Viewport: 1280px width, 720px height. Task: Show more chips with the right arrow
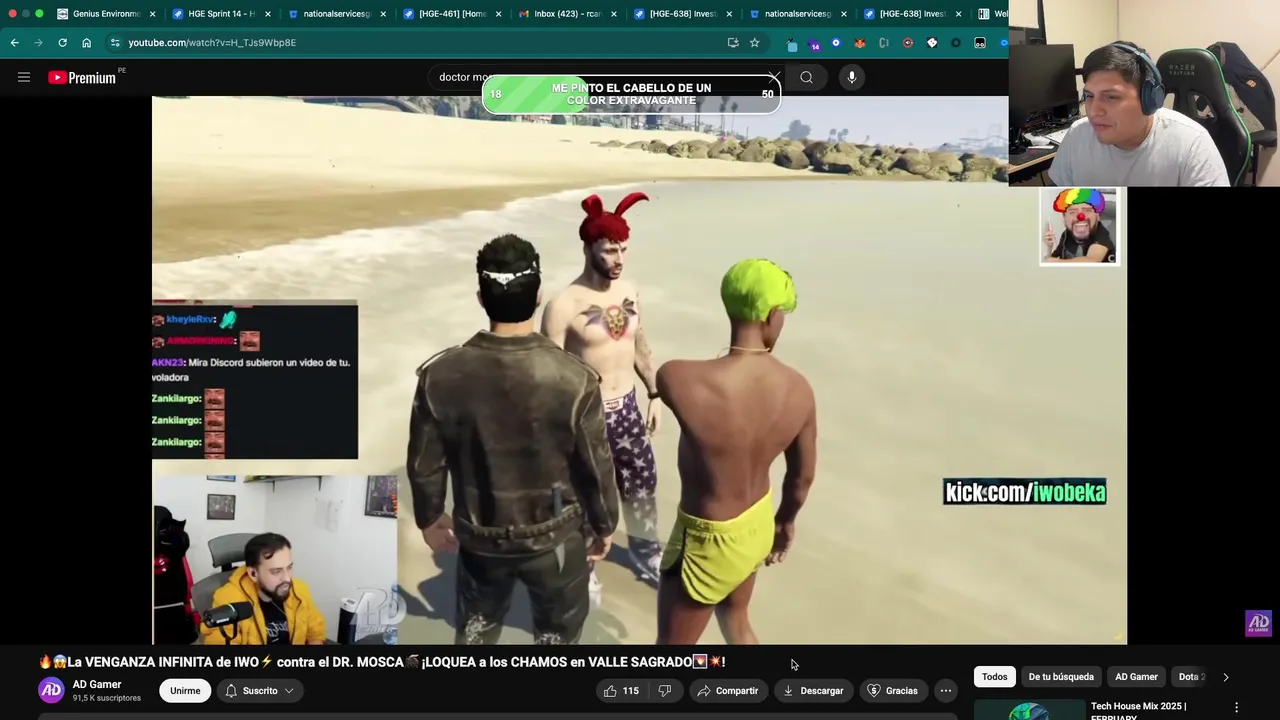[1225, 677]
